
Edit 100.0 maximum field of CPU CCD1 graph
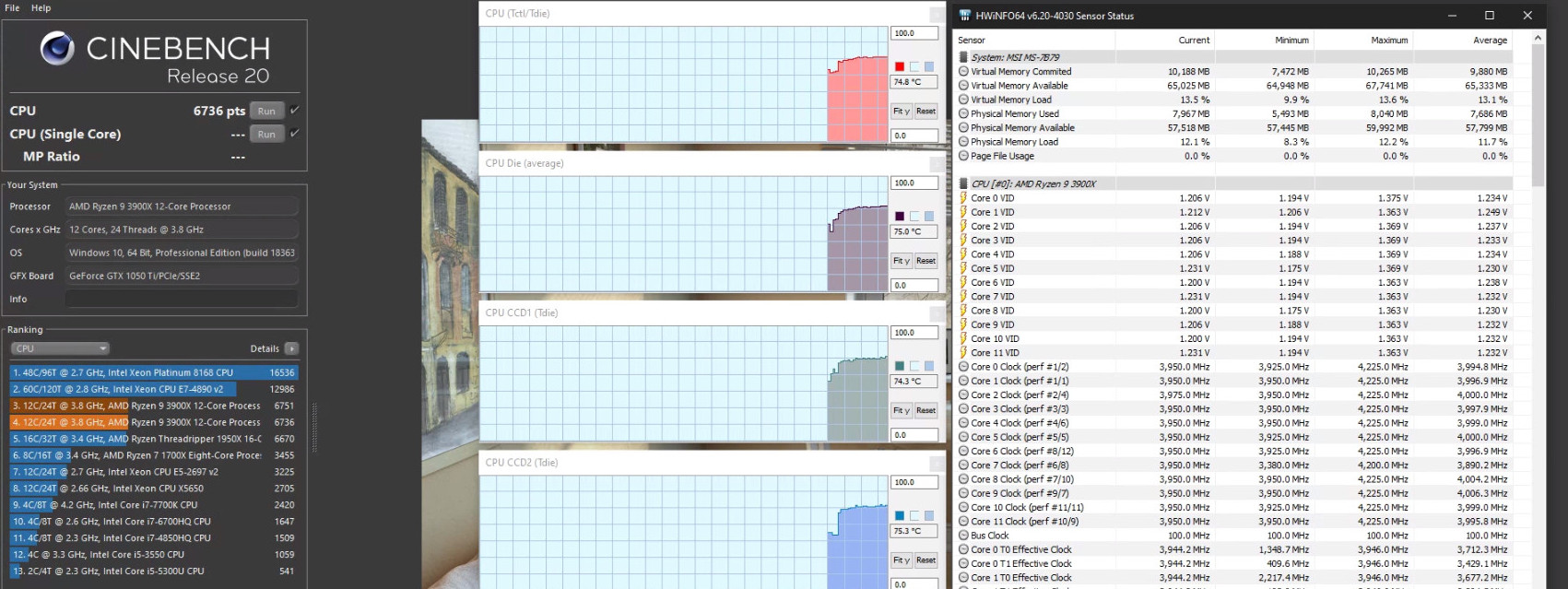pyautogui.click(x=914, y=333)
